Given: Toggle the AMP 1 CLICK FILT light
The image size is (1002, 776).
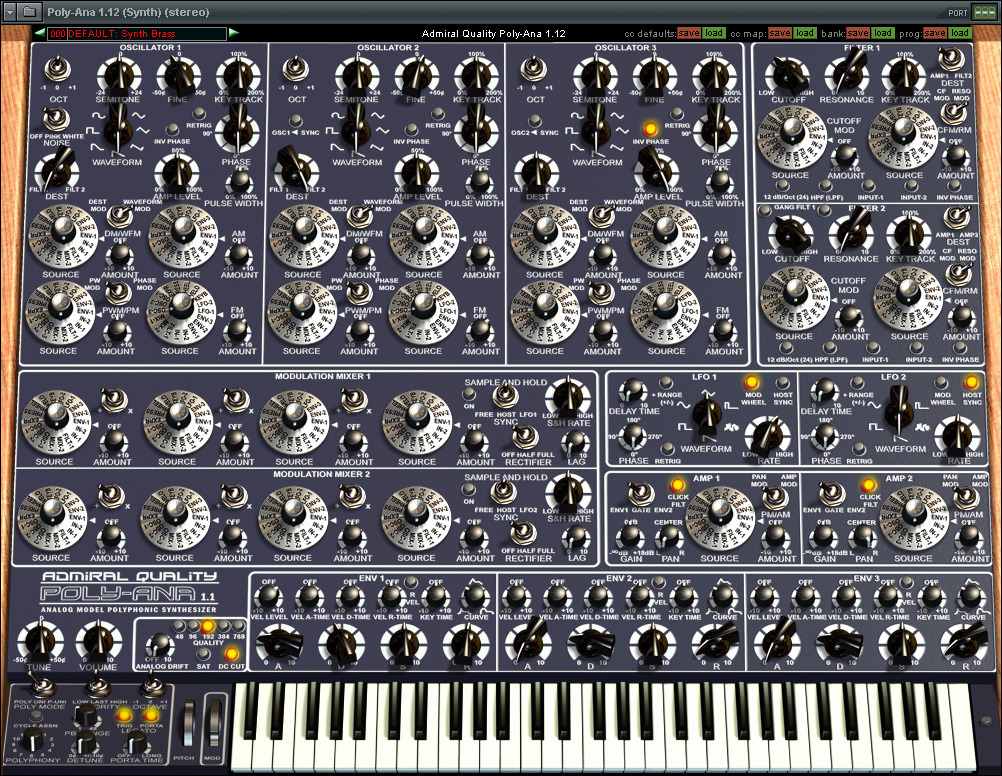Looking at the screenshot, I should 677,485.
